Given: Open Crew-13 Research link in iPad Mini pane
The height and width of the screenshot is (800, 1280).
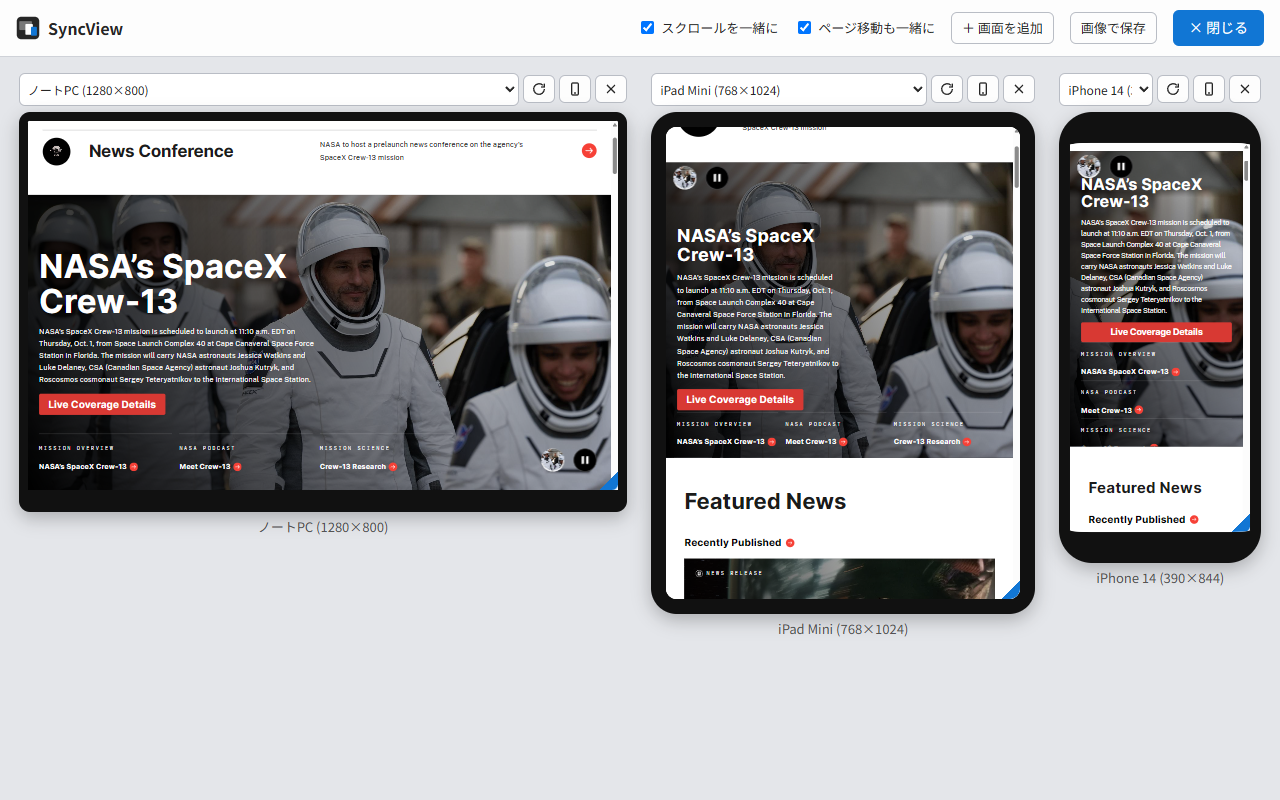Looking at the screenshot, I should (x=932, y=441).
